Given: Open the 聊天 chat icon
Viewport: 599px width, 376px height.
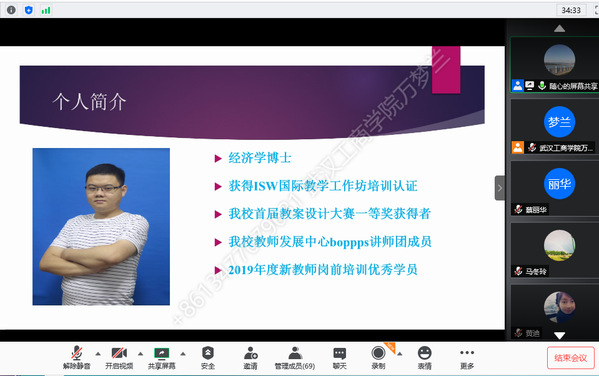Looking at the screenshot, I should click(x=340, y=358).
